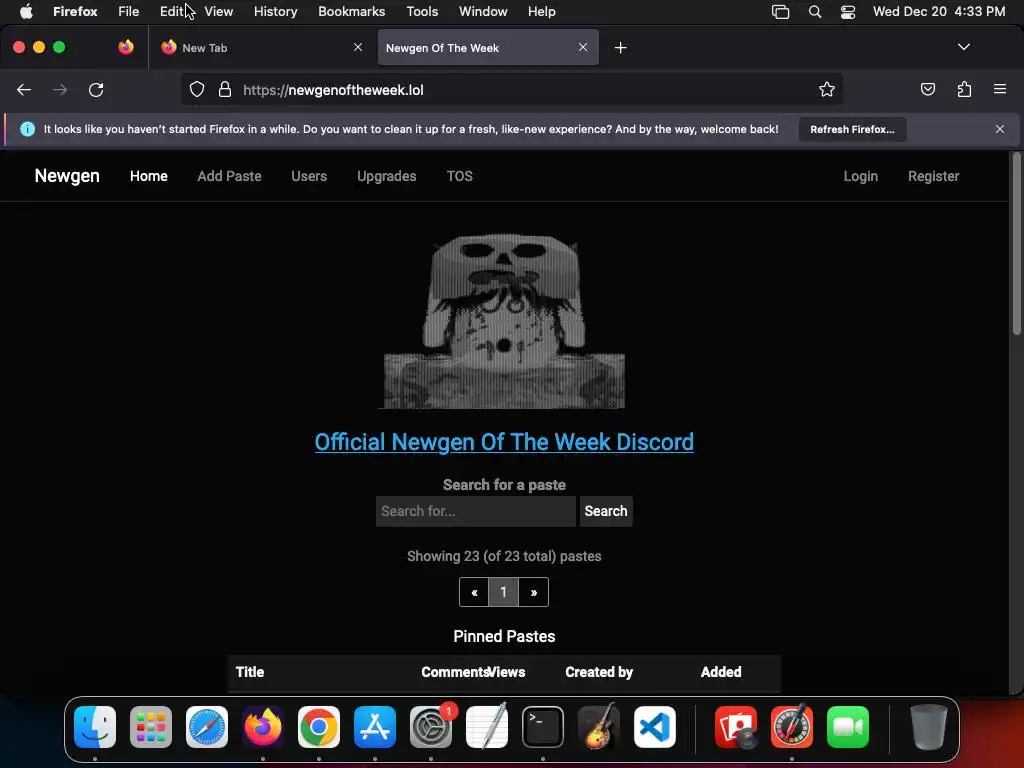Open the Extensions puzzle-piece icon
This screenshot has width=1024, height=768.
coord(964,89)
